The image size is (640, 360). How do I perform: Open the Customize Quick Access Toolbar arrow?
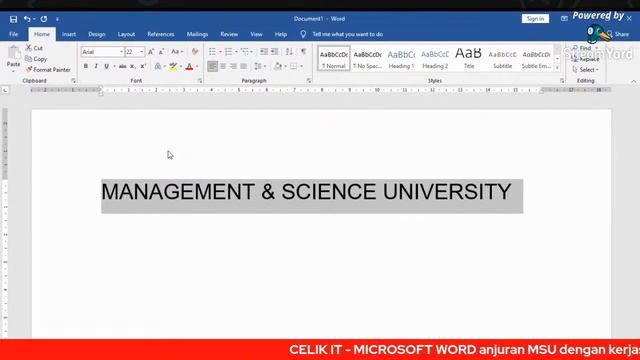[57, 19]
